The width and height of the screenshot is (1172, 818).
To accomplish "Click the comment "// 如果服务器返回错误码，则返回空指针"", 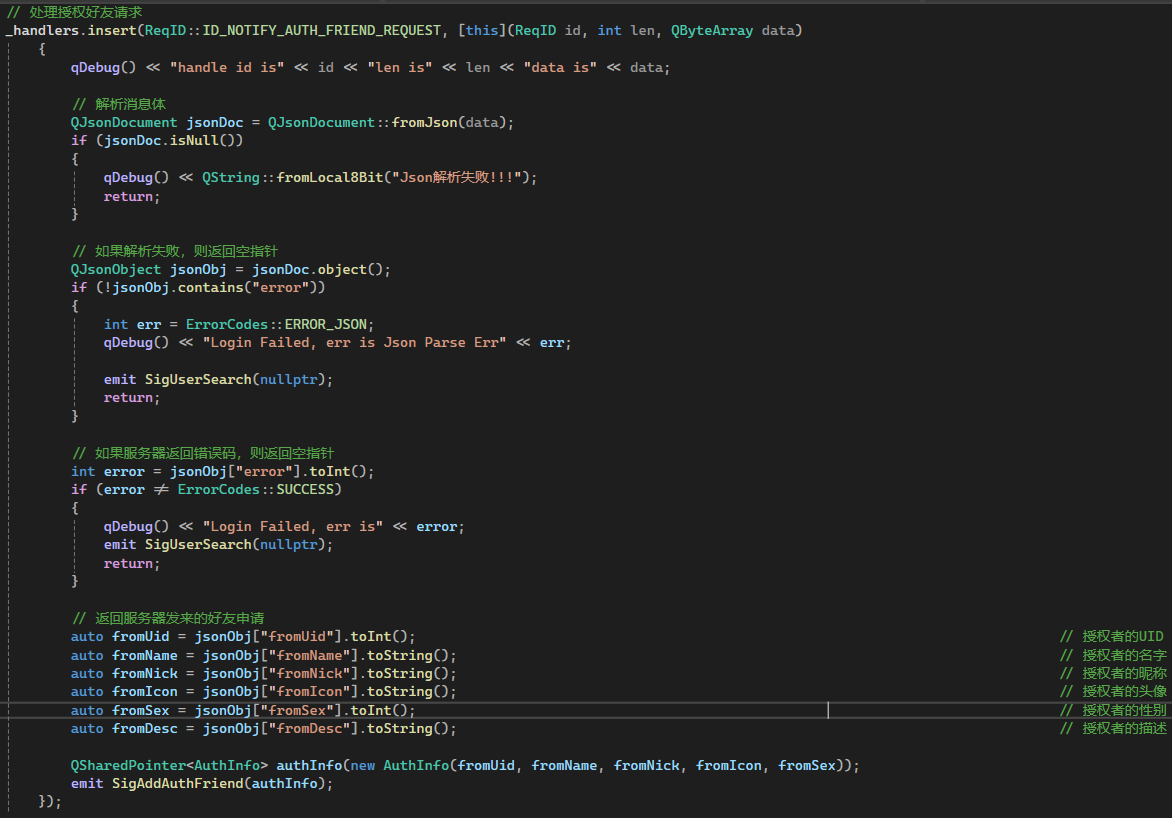I will [x=203, y=453].
